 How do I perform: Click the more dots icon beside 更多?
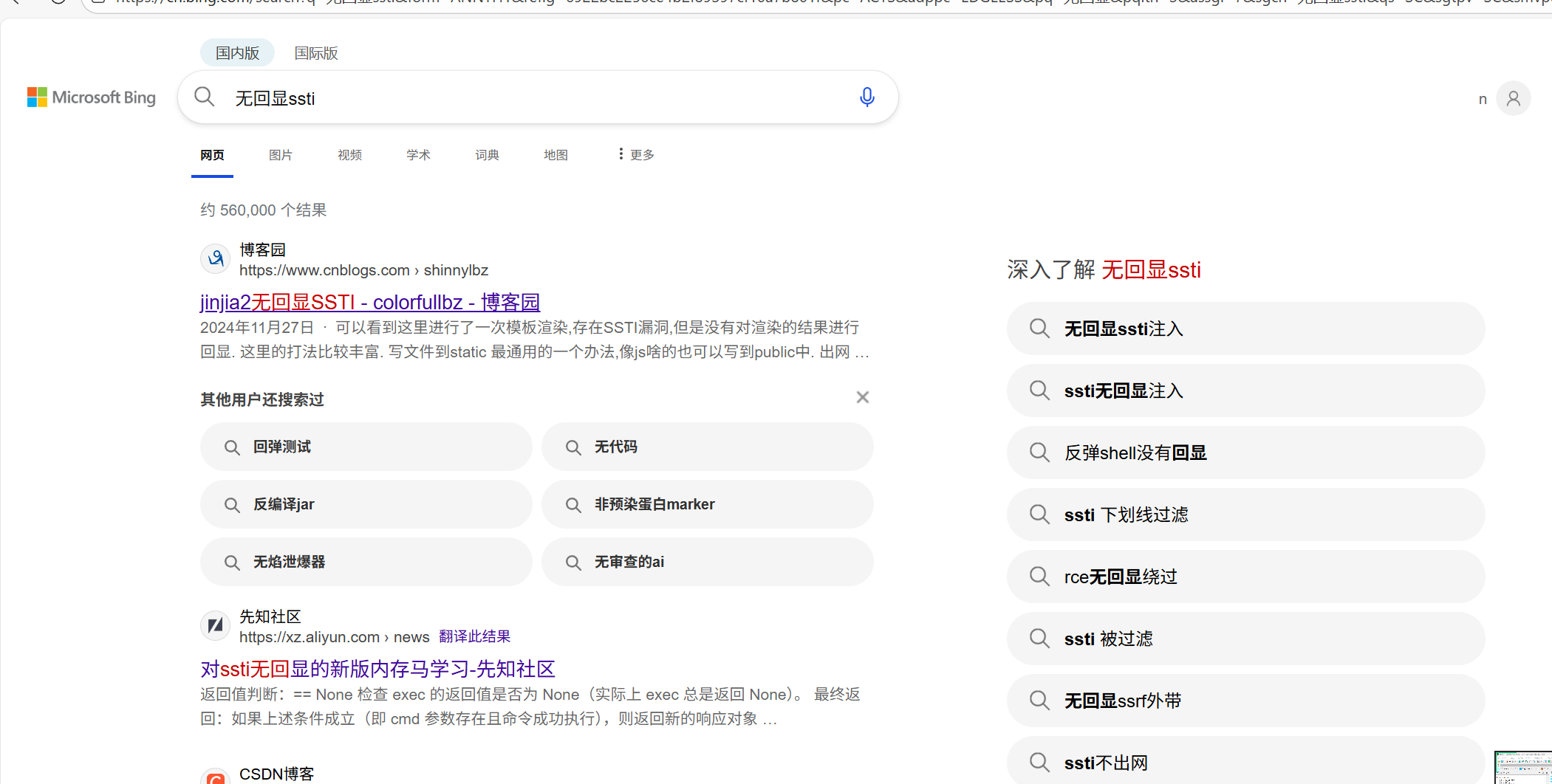tap(621, 154)
